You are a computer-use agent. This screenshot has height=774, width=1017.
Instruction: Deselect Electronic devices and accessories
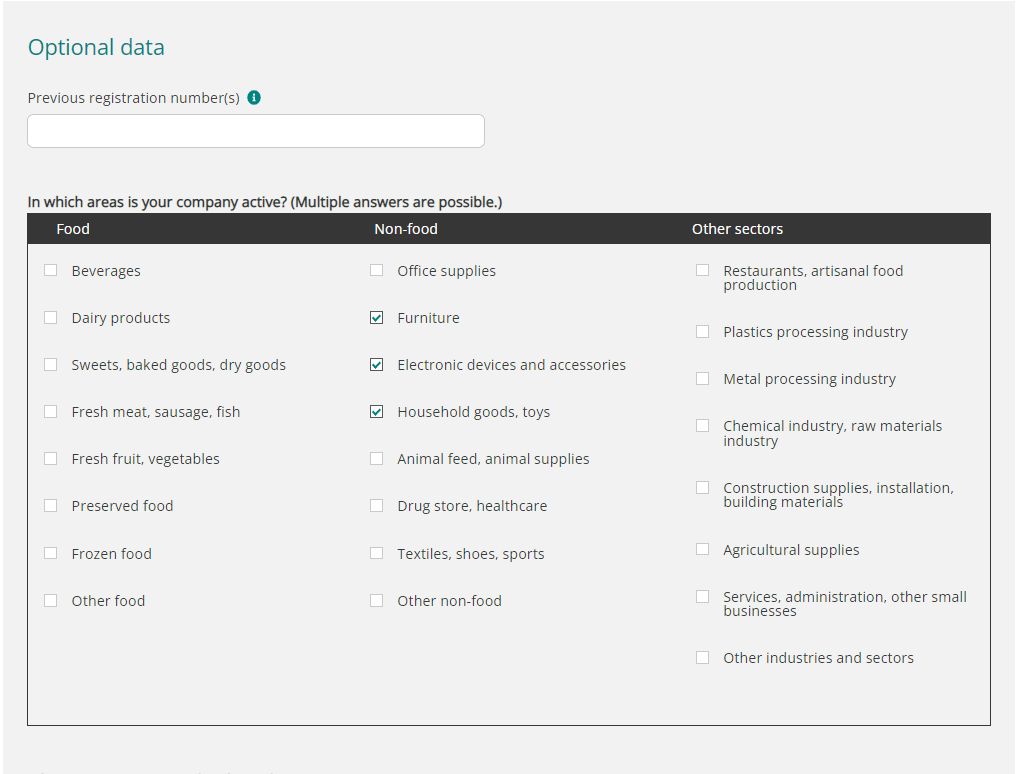[x=376, y=365]
